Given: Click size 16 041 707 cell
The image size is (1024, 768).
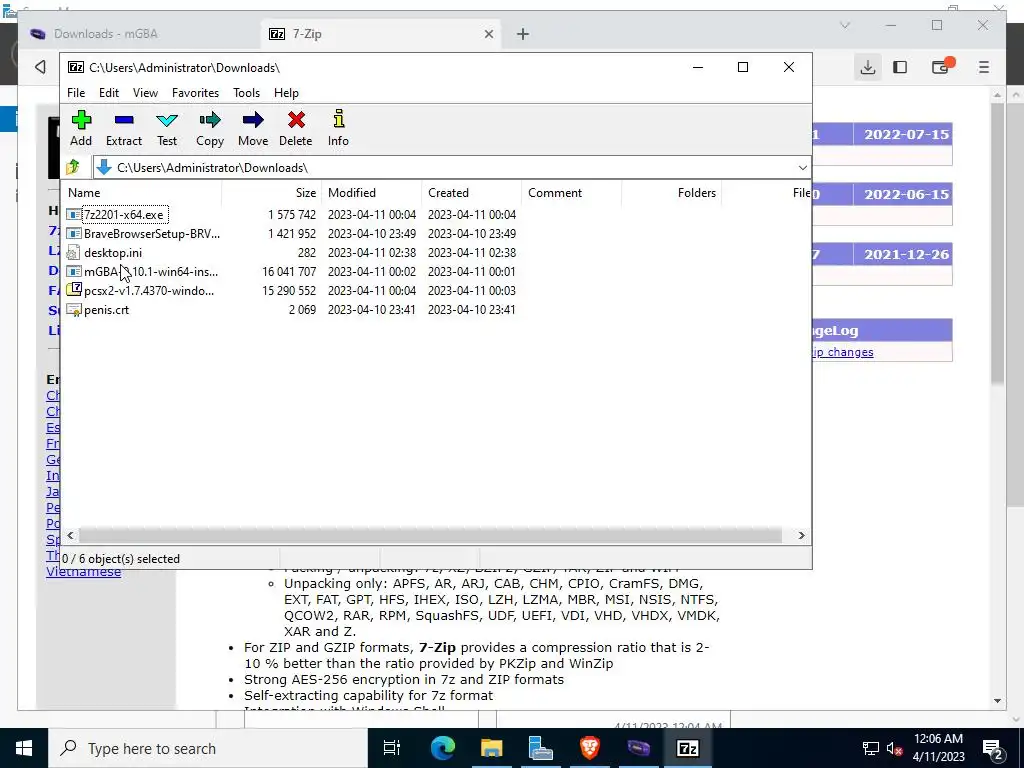Looking at the screenshot, I should [x=289, y=272].
